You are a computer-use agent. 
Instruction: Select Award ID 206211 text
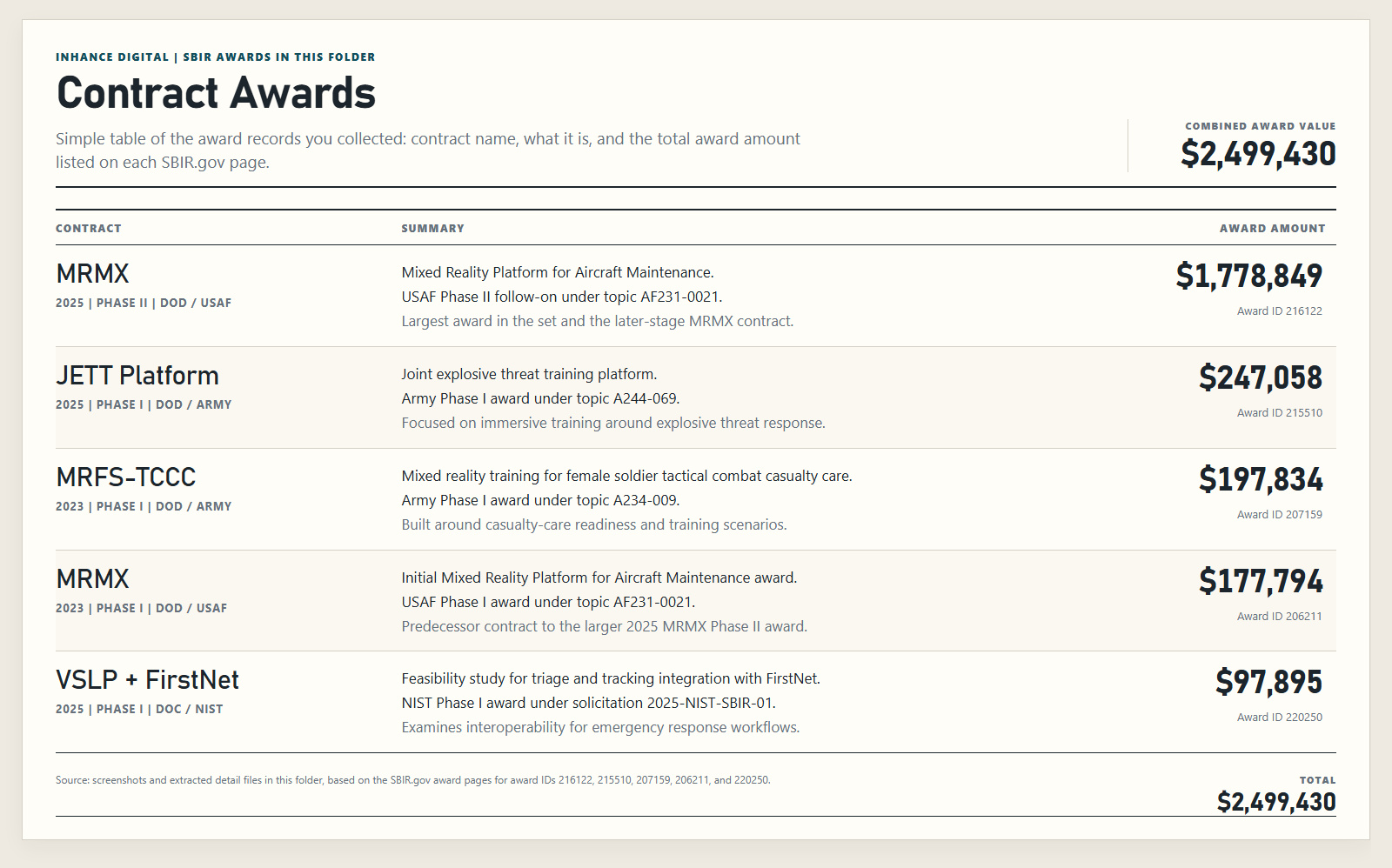click(1280, 617)
